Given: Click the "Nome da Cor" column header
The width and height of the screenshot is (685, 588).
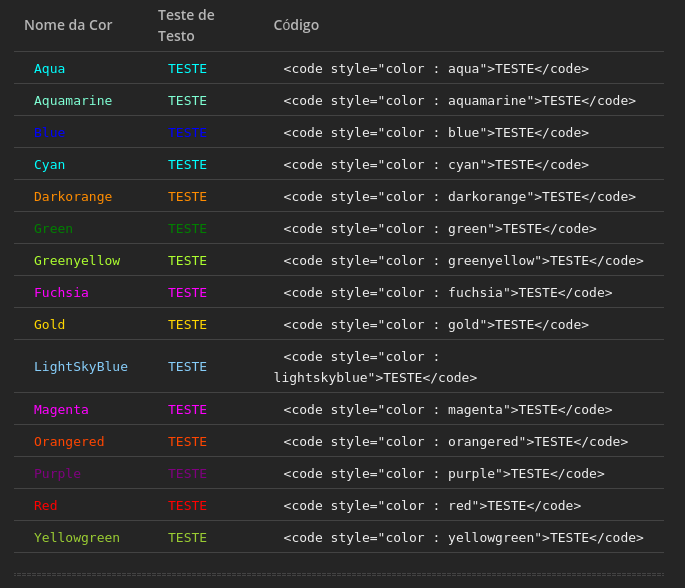Looking at the screenshot, I should (x=68, y=25).
